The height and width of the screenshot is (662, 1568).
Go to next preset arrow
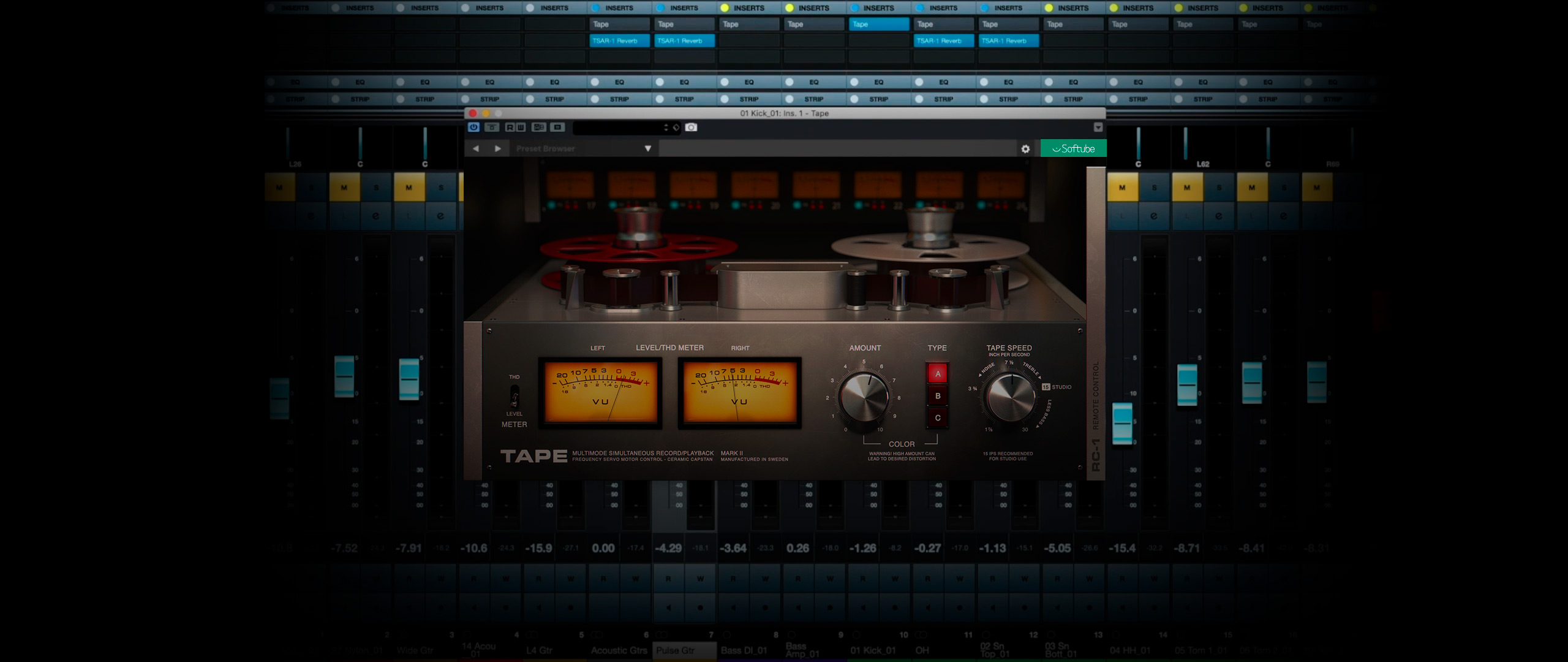498,148
